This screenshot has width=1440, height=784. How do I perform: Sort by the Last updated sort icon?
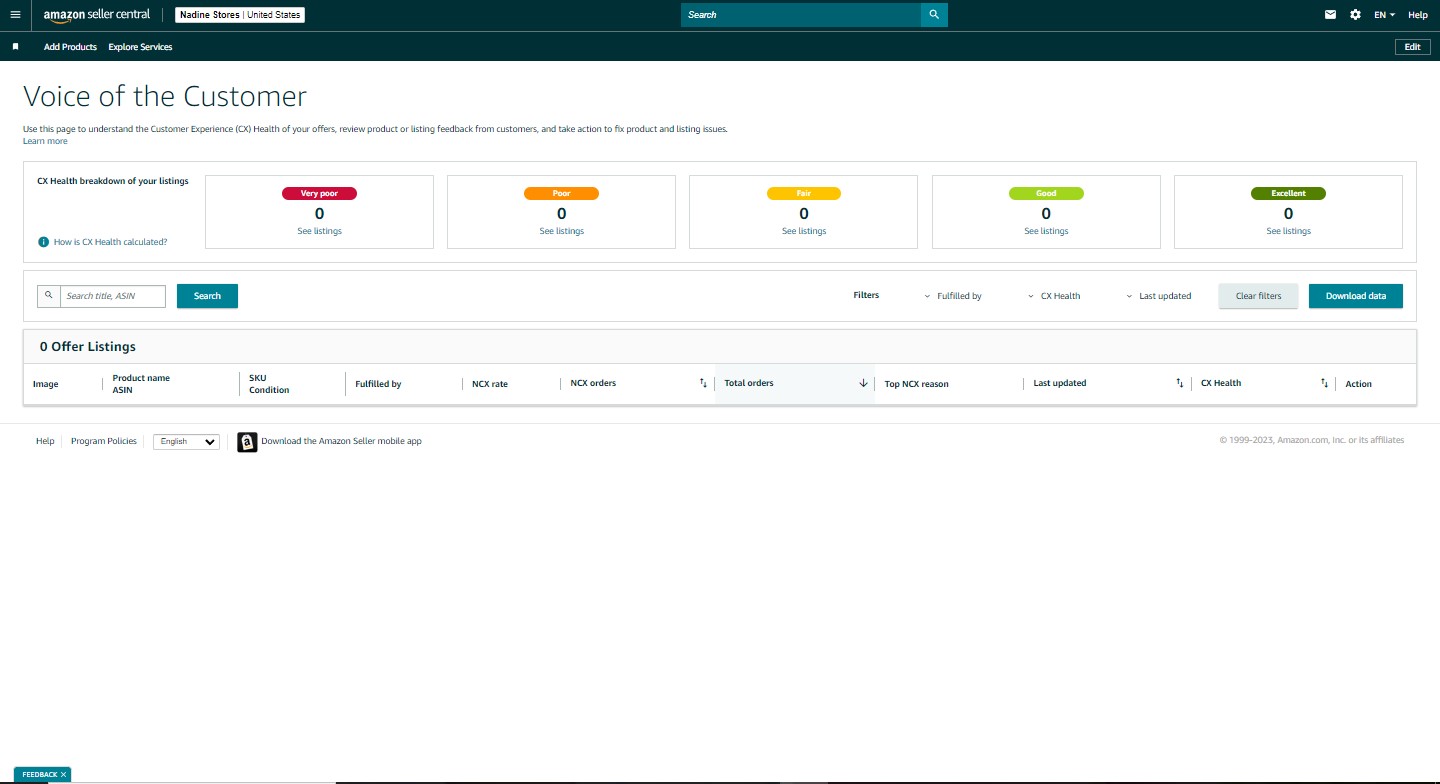click(x=1180, y=383)
